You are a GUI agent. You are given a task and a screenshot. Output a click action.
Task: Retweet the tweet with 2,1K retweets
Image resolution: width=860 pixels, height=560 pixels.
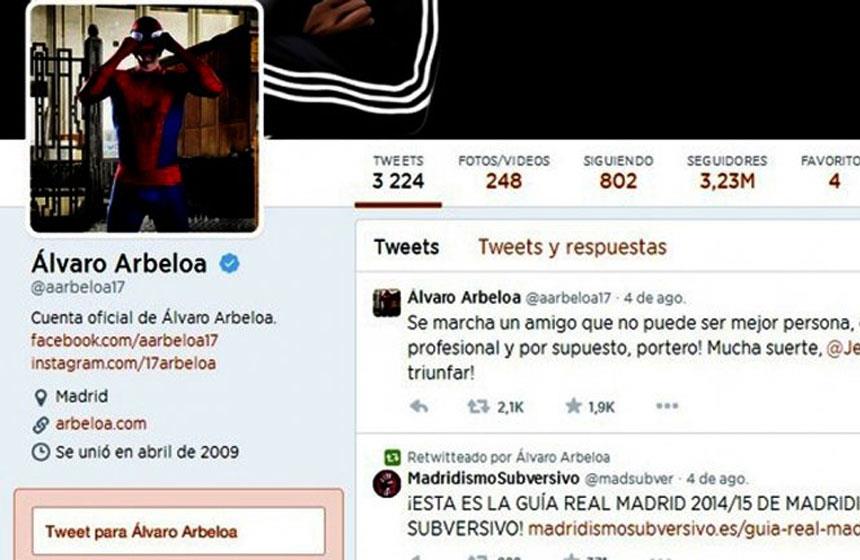(x=478, y=406)
